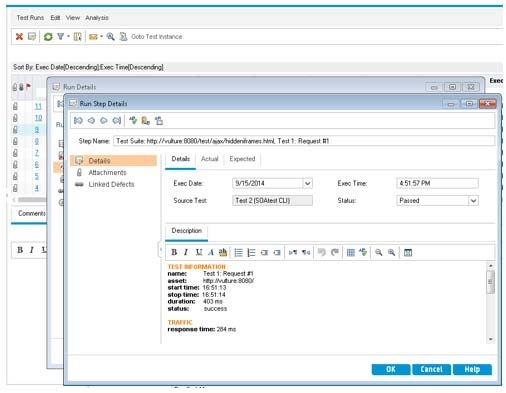Click the send email envelope icon
The height and width of the screenshot is (393, 506).
click(x=93, y=37)
